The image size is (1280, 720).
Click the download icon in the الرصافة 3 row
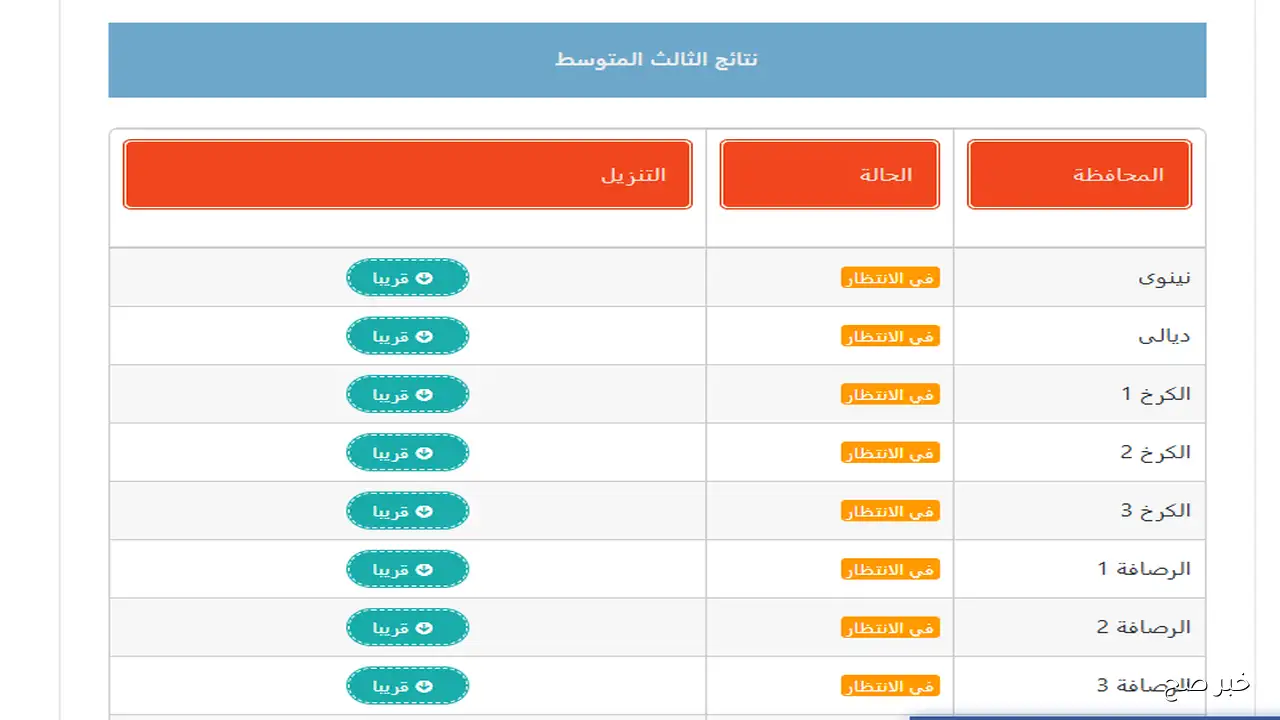click(x=424, y=686)
